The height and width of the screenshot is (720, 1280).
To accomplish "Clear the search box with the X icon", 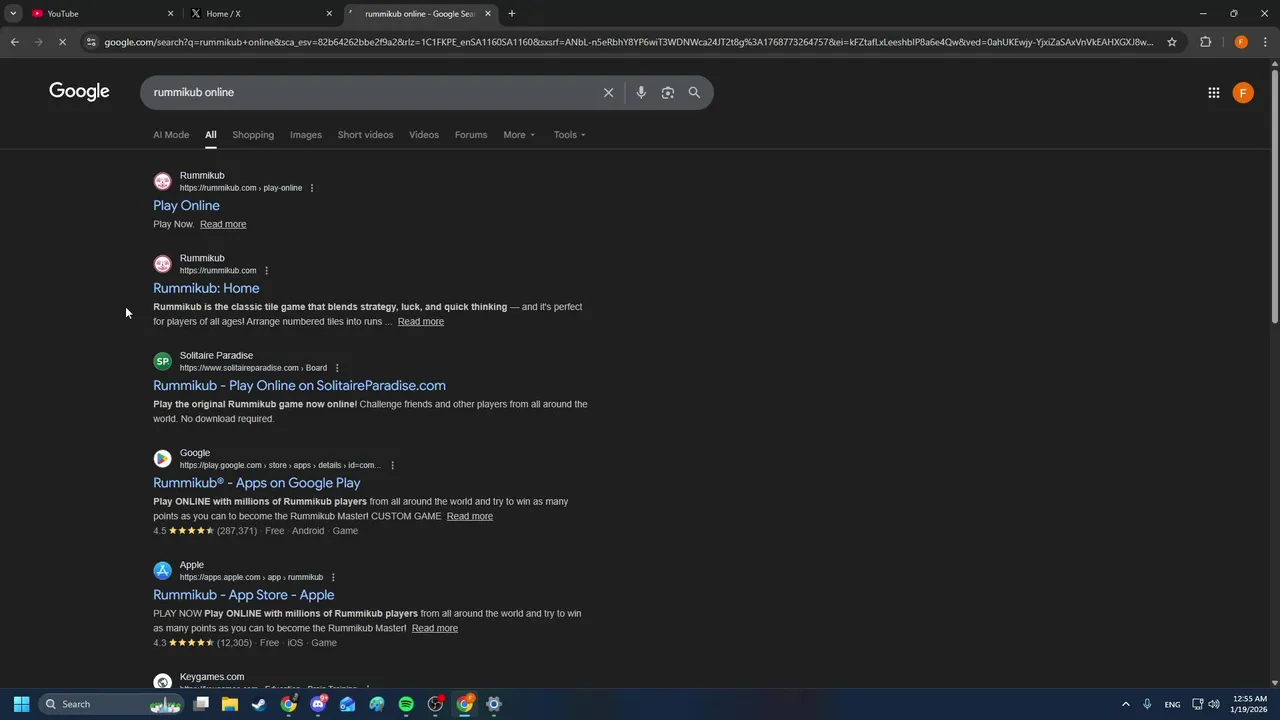I will coord(608,92).
